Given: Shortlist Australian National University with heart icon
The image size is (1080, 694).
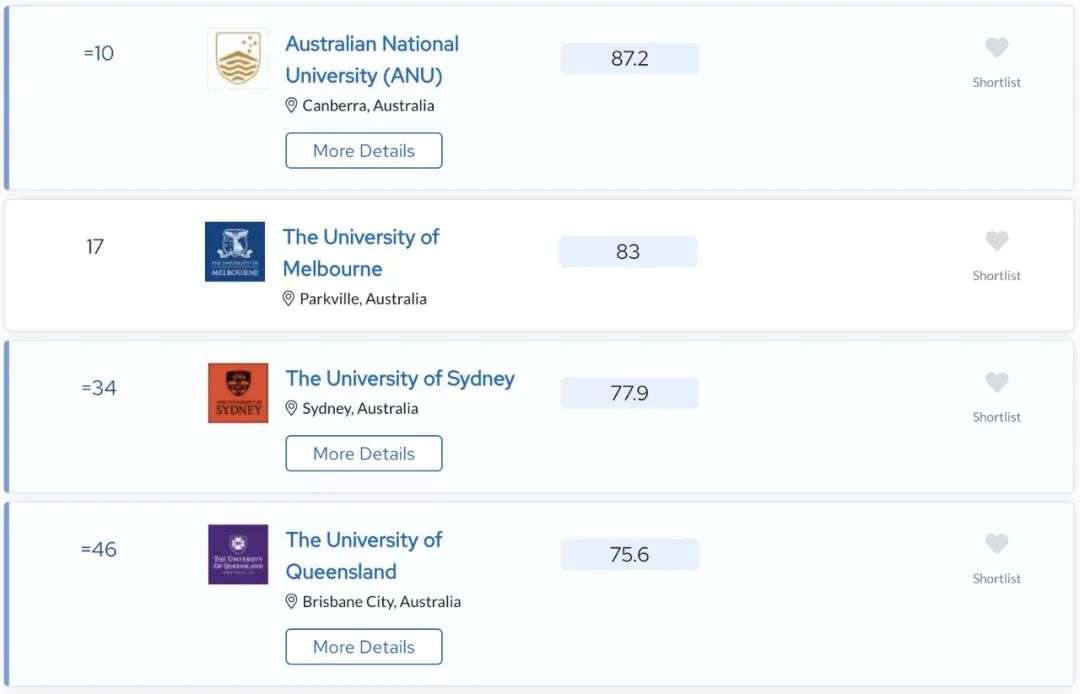Looking at the screenshot, I should click(x=996, y=48).
